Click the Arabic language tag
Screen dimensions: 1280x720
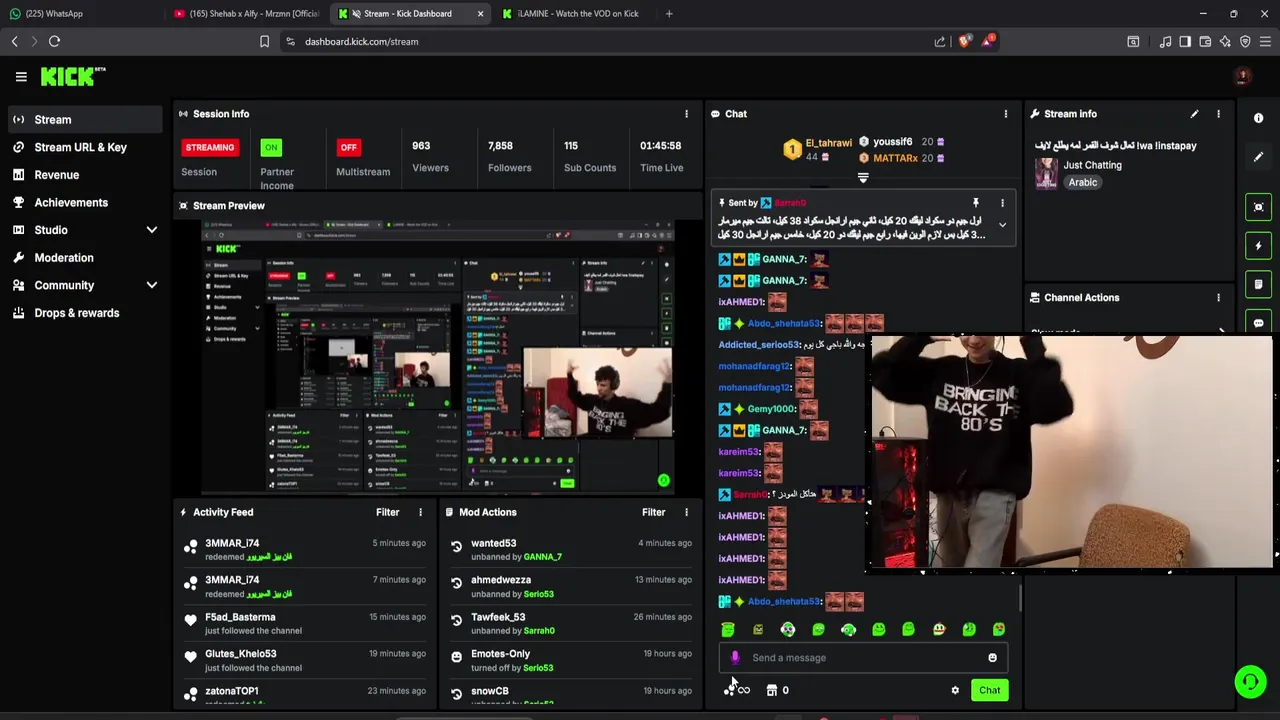pyautogui.click(x=1083, y=183)
